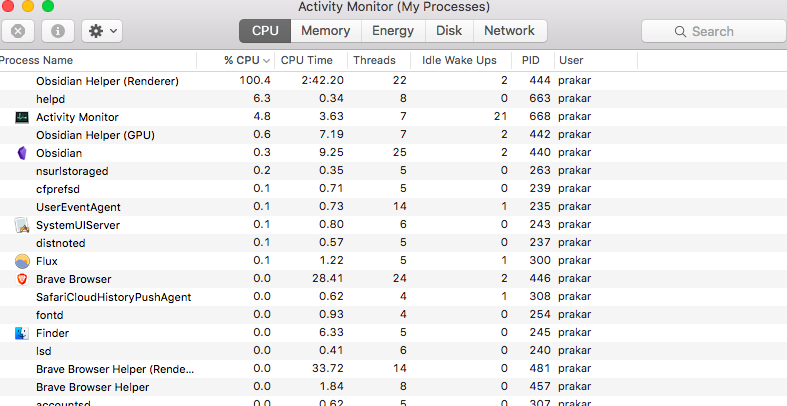Select the fontd process row

pos(394,315)
